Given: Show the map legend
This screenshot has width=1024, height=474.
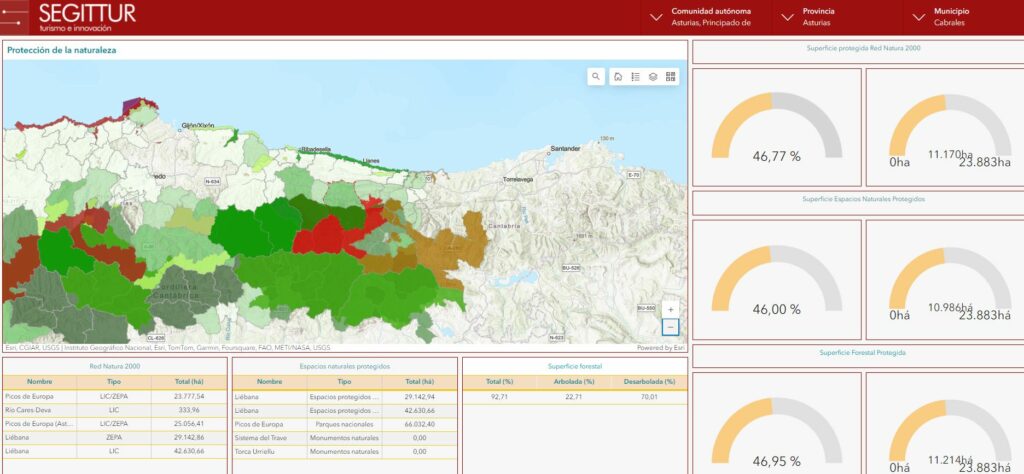Looking at the screenshot, I should click(x=636, y=76).
